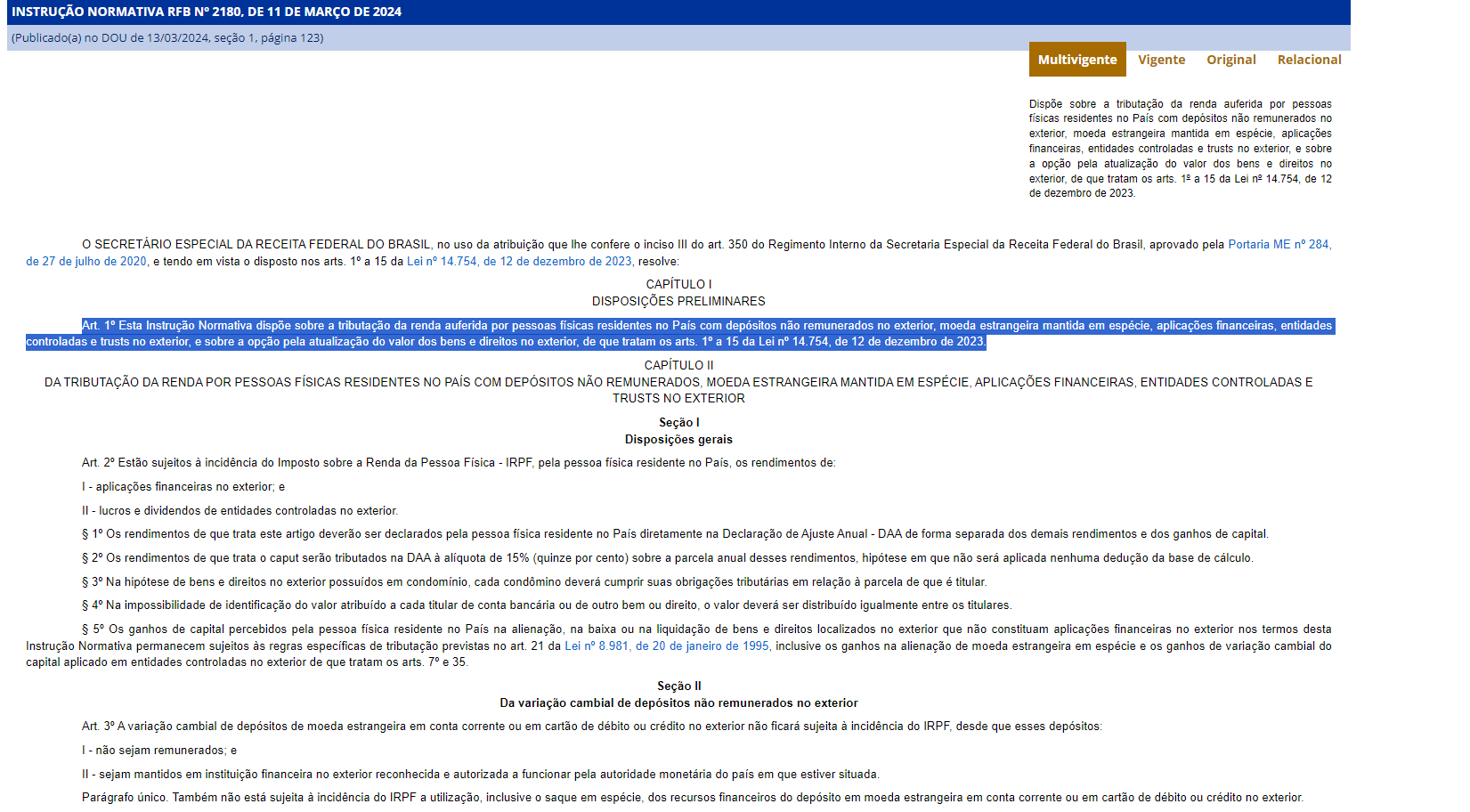Image resolution: width=1470 pixels, height=812 pixels.
Task: Click the Art. 2º paragraph
Action: coord(459,462)
